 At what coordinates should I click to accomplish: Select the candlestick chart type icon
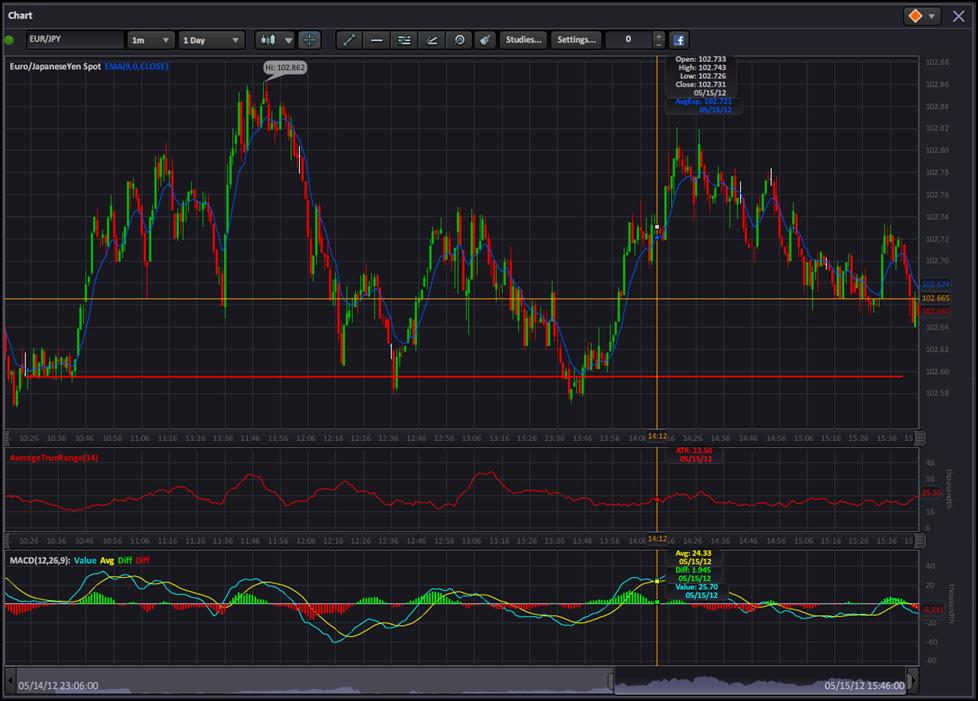point(268,40)
